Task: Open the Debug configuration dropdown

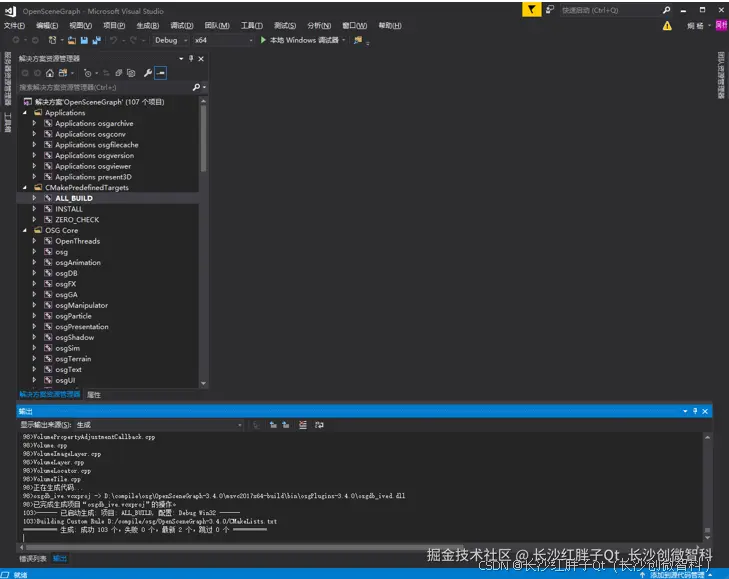Action: (x=171, y=40)
